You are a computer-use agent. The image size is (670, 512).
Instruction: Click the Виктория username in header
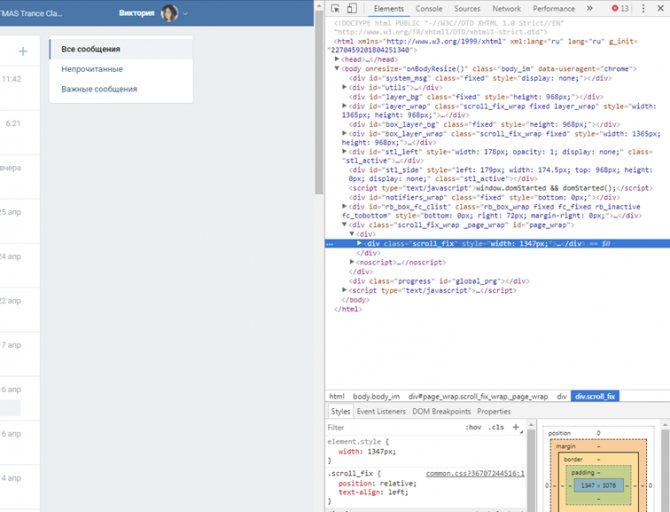tap(136, 13)
